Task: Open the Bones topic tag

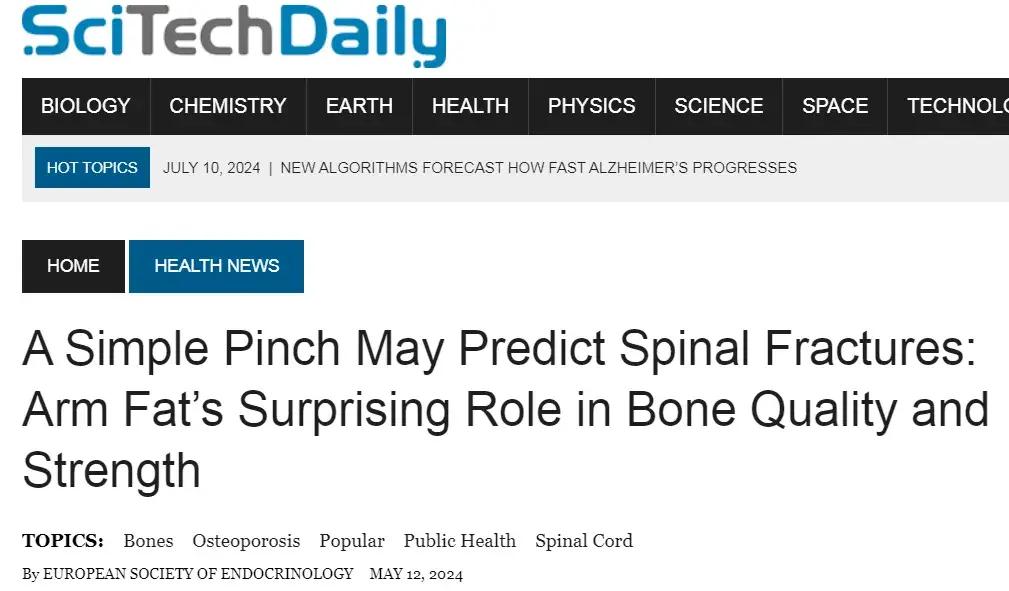Action: [x=148, y=541]
